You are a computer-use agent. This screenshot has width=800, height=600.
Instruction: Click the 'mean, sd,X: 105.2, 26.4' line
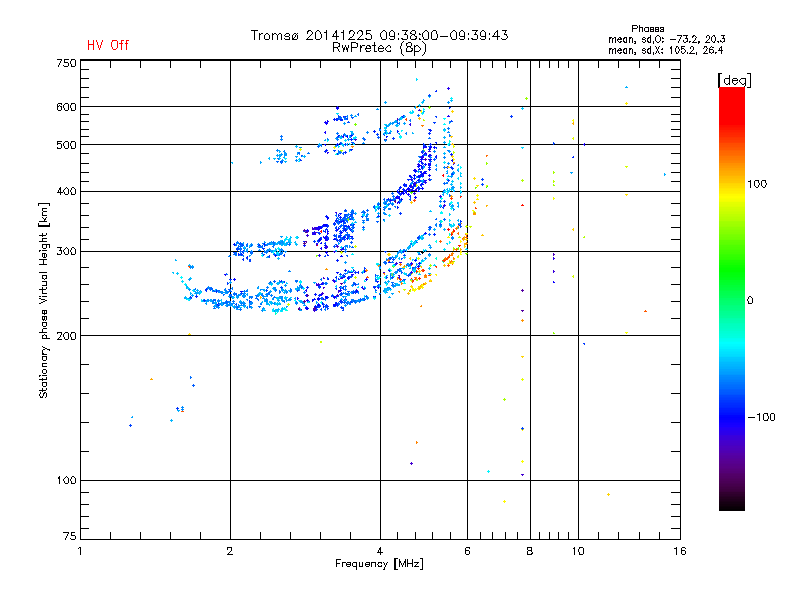[666, 50]
